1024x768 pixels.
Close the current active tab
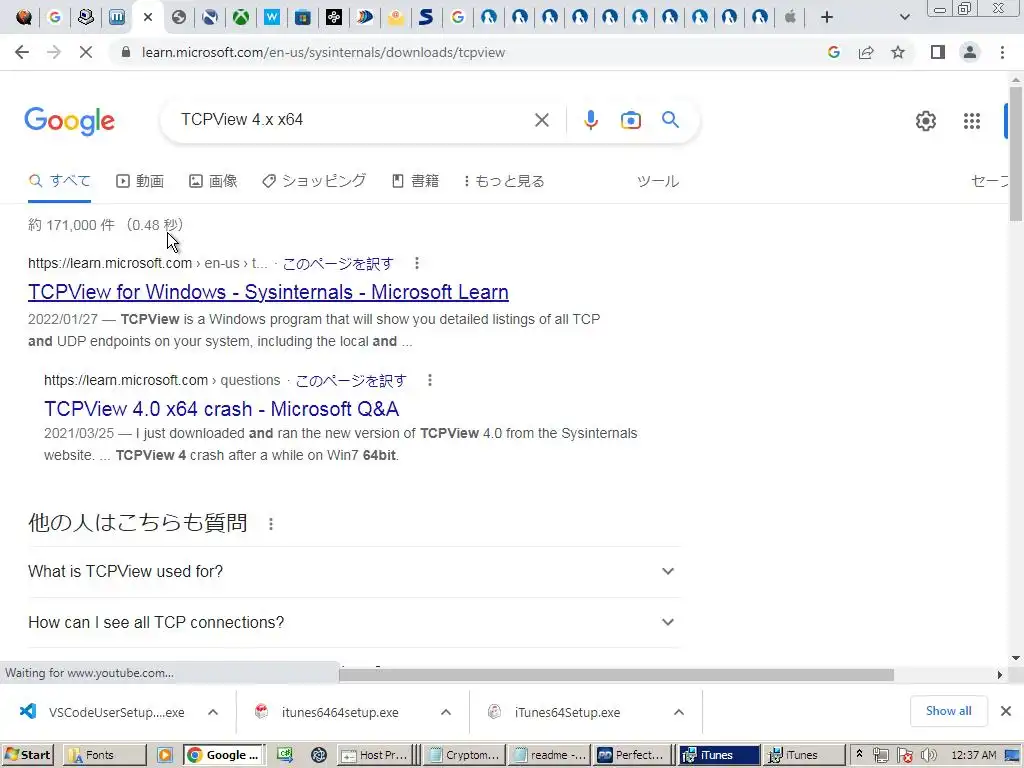[148, 17]
